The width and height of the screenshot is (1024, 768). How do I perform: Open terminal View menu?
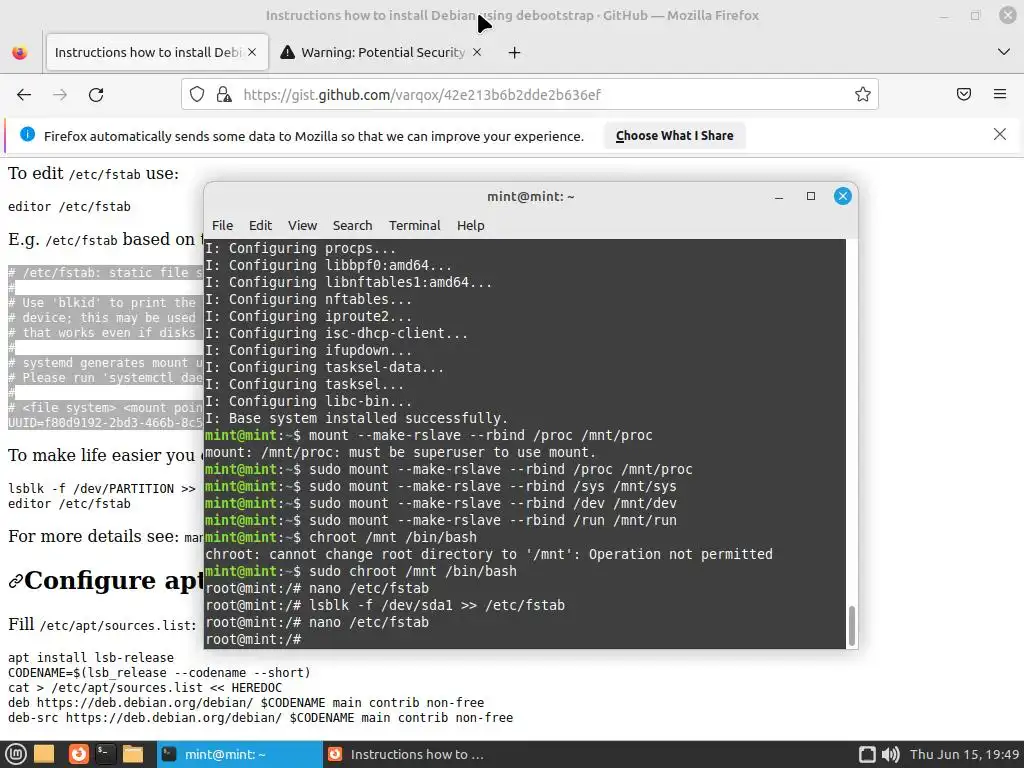point(302,225)
